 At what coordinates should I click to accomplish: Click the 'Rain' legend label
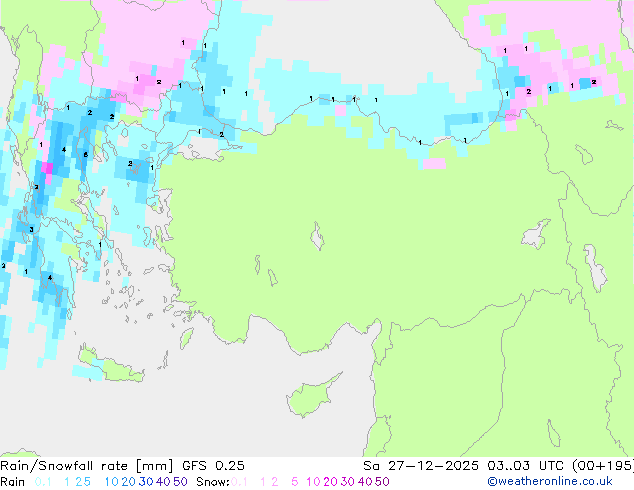tap(13, 482)
